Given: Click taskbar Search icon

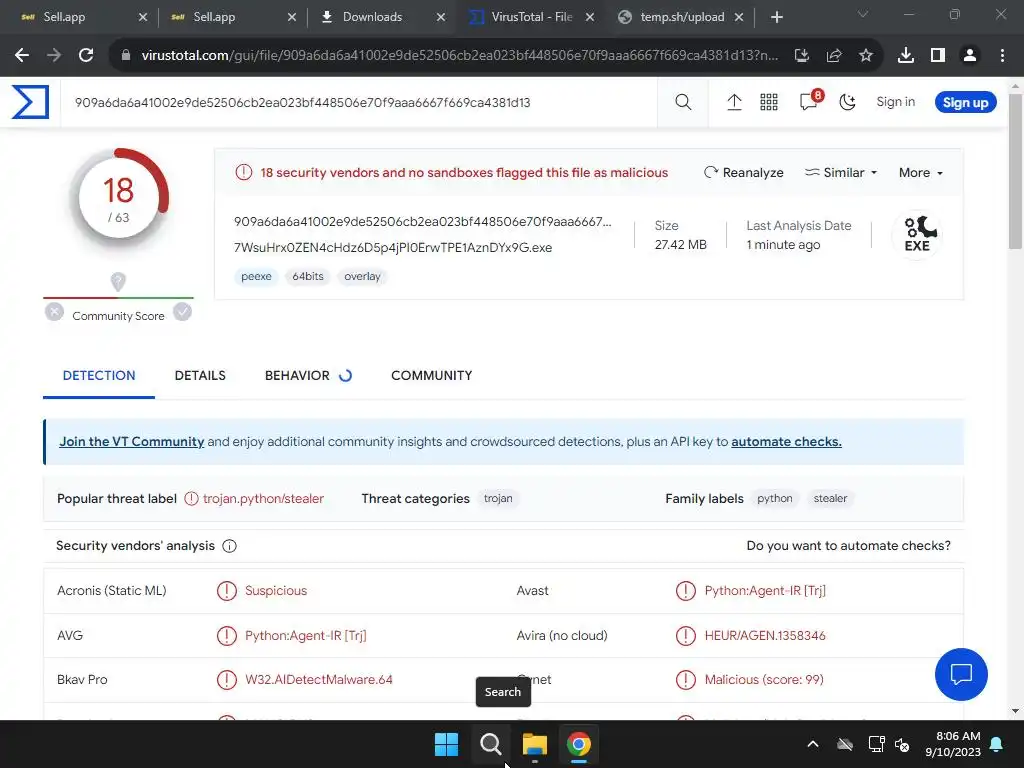Looking at the screenshot, I should pyautogui.click(x=490, y=744).
